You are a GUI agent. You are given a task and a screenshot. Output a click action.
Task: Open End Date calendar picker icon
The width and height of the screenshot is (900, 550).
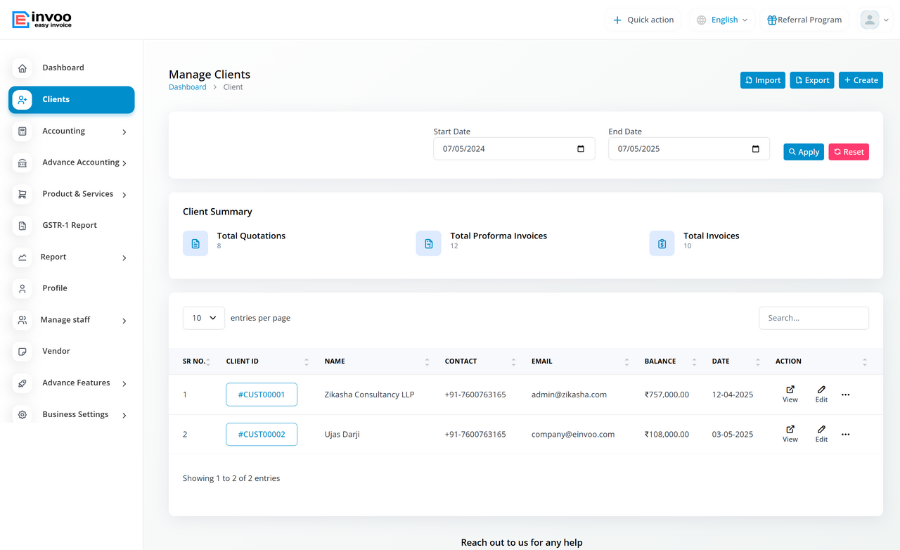pos(755,149)
